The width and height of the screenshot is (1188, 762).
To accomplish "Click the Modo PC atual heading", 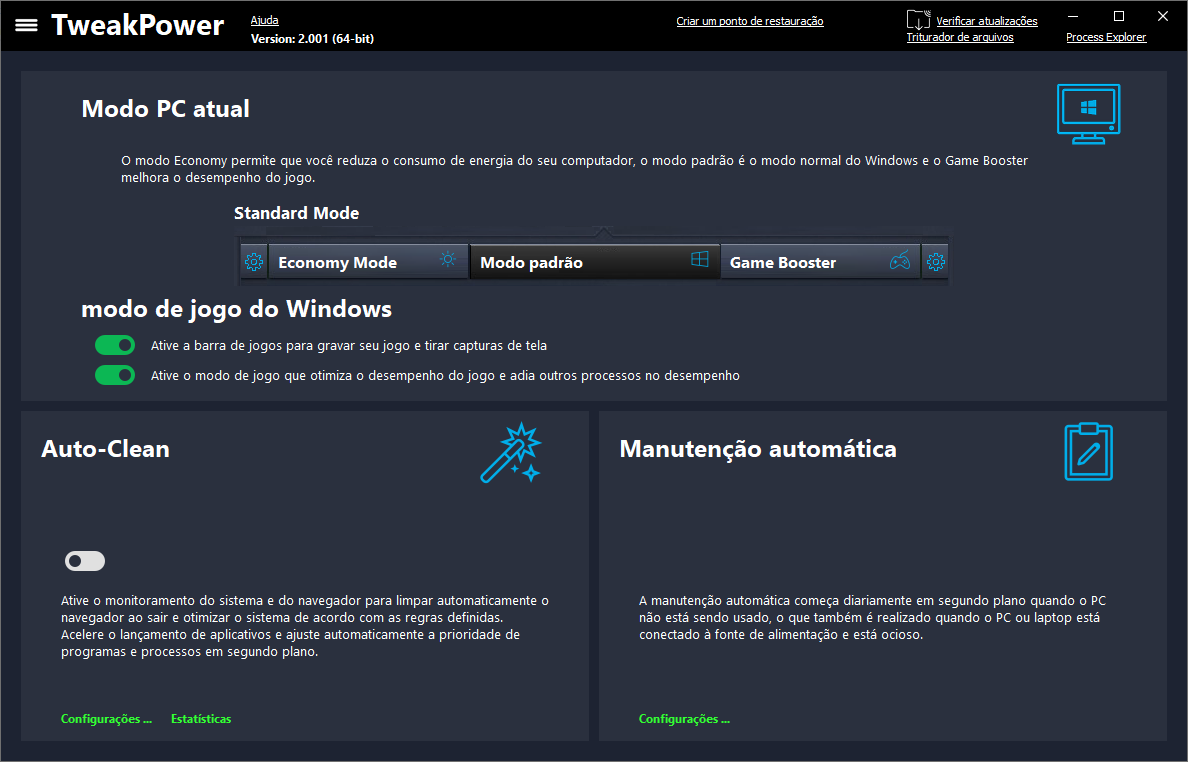I will point(165,109).
